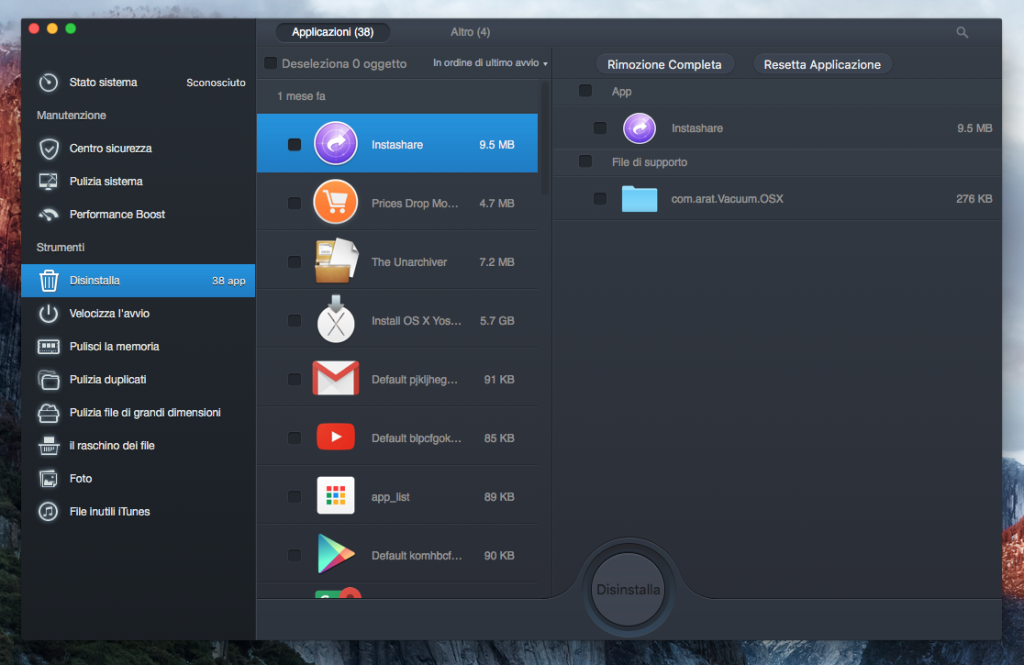Open Foto picture icon
This screenshot has height=665, width=1024.
pyautogui.click(x=48, y=479)
